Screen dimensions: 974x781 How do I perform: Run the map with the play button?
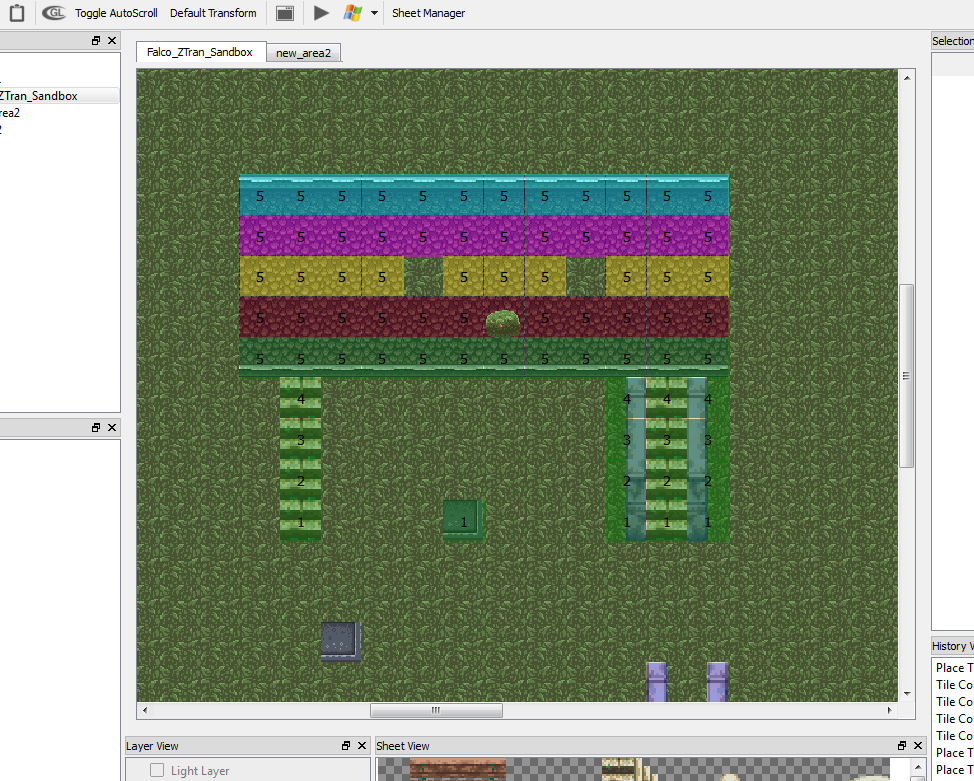[x=321, y=13]
